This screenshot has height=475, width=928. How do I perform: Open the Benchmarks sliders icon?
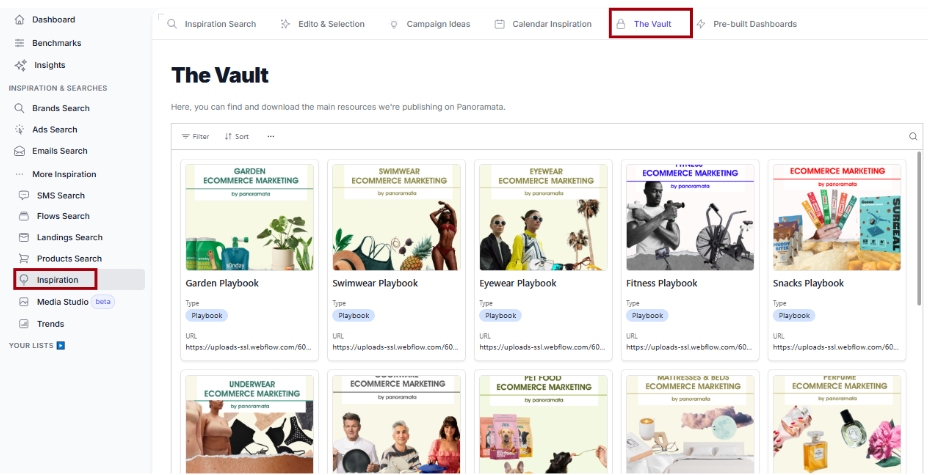click(x=20, y=43)
